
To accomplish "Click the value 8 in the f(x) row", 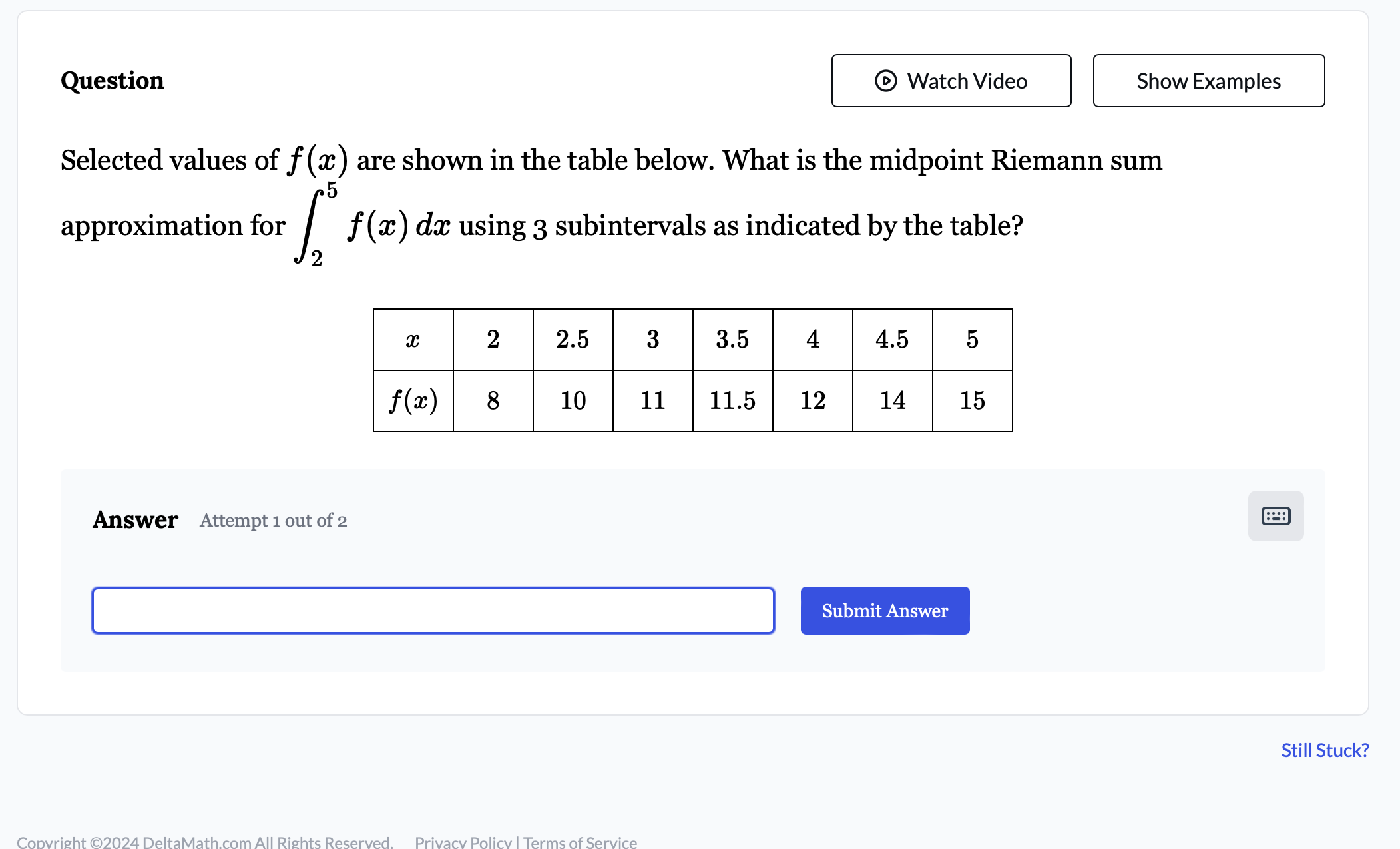I will [x=493, y=400].
